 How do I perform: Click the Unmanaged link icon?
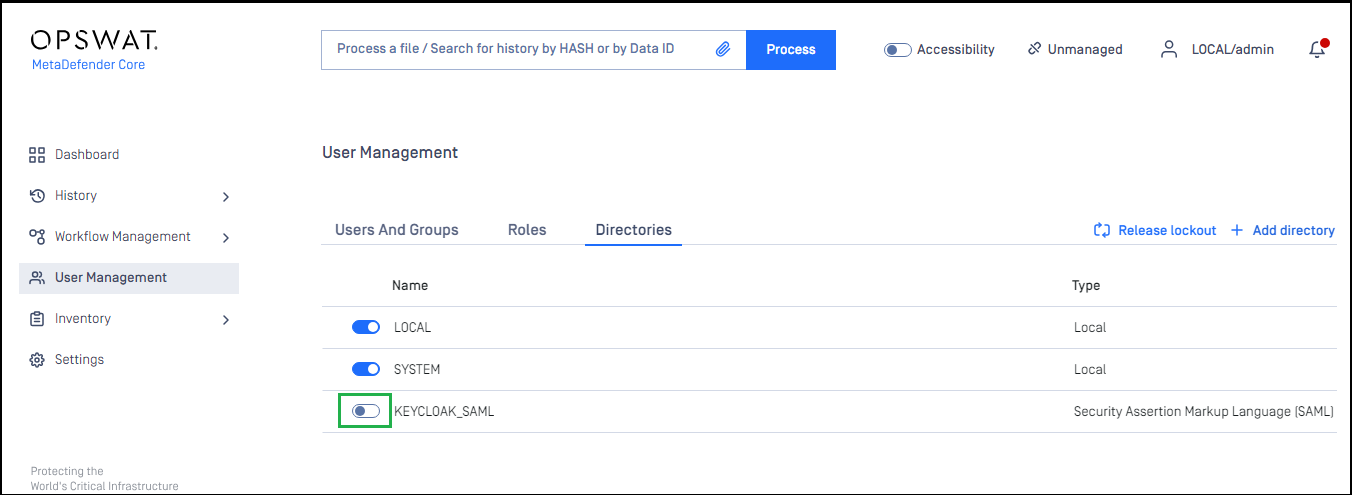point(1035,49)
